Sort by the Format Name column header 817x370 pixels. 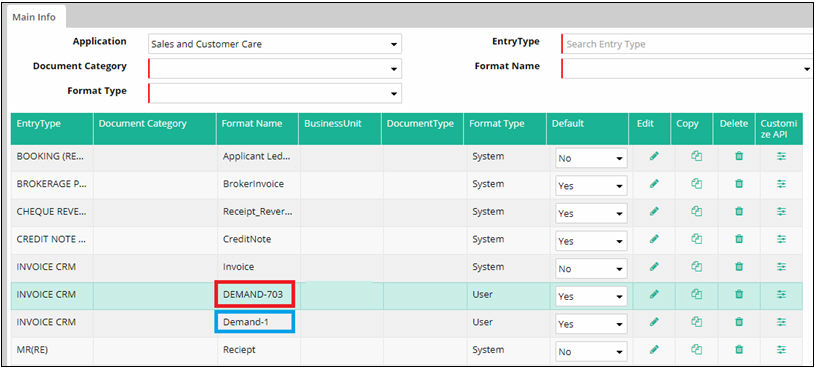[x=252, y=124]
